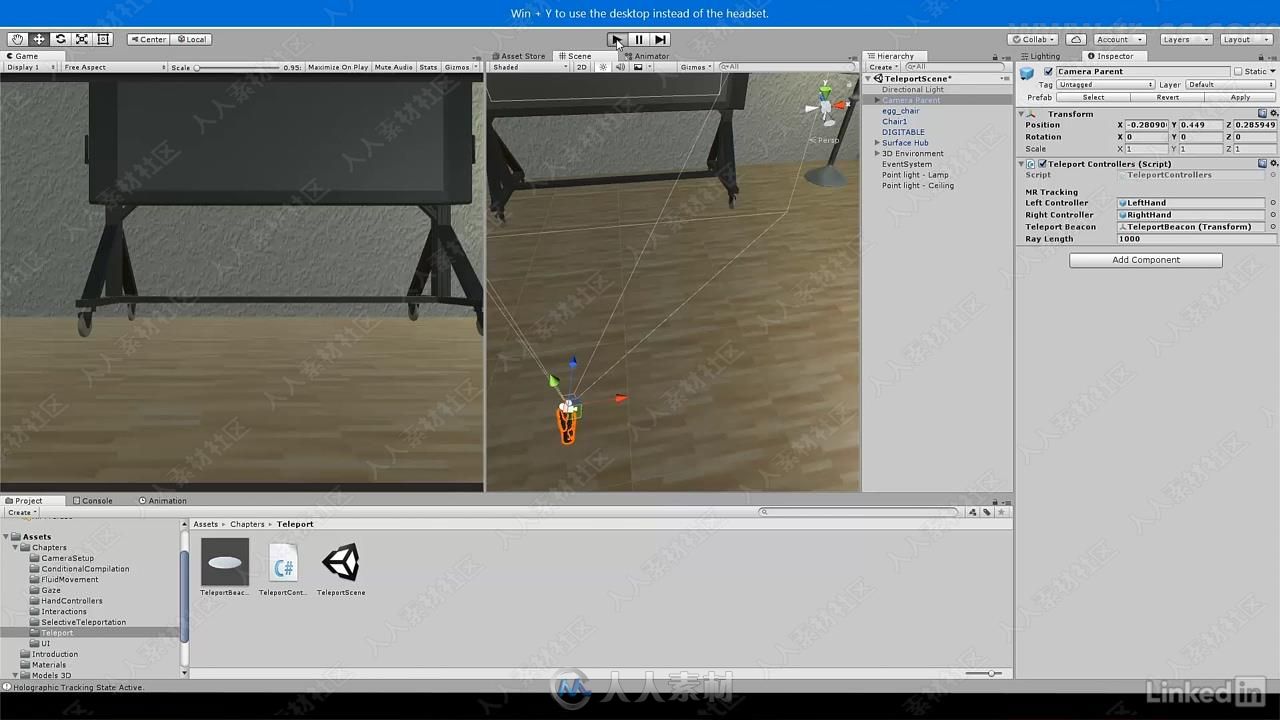1280x720 pixels.
Task: Click object picker for Right Controller
Action: pyautogui.click(x=1273, y=215)
